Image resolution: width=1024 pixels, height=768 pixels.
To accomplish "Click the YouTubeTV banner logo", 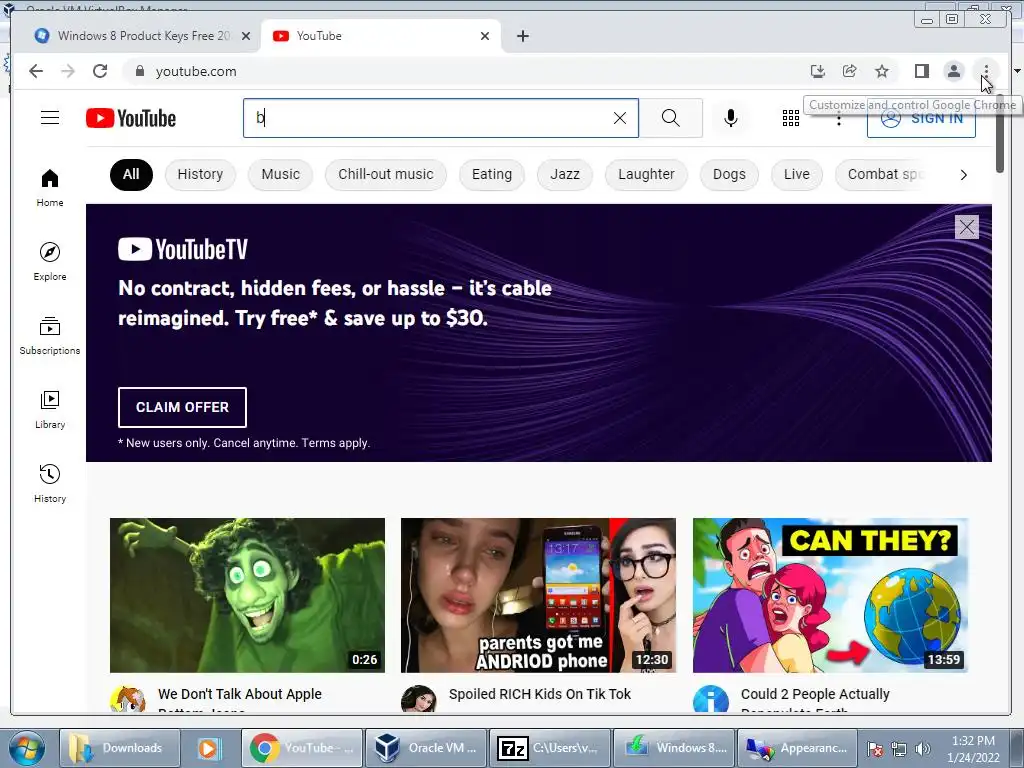I will (183, 249).
